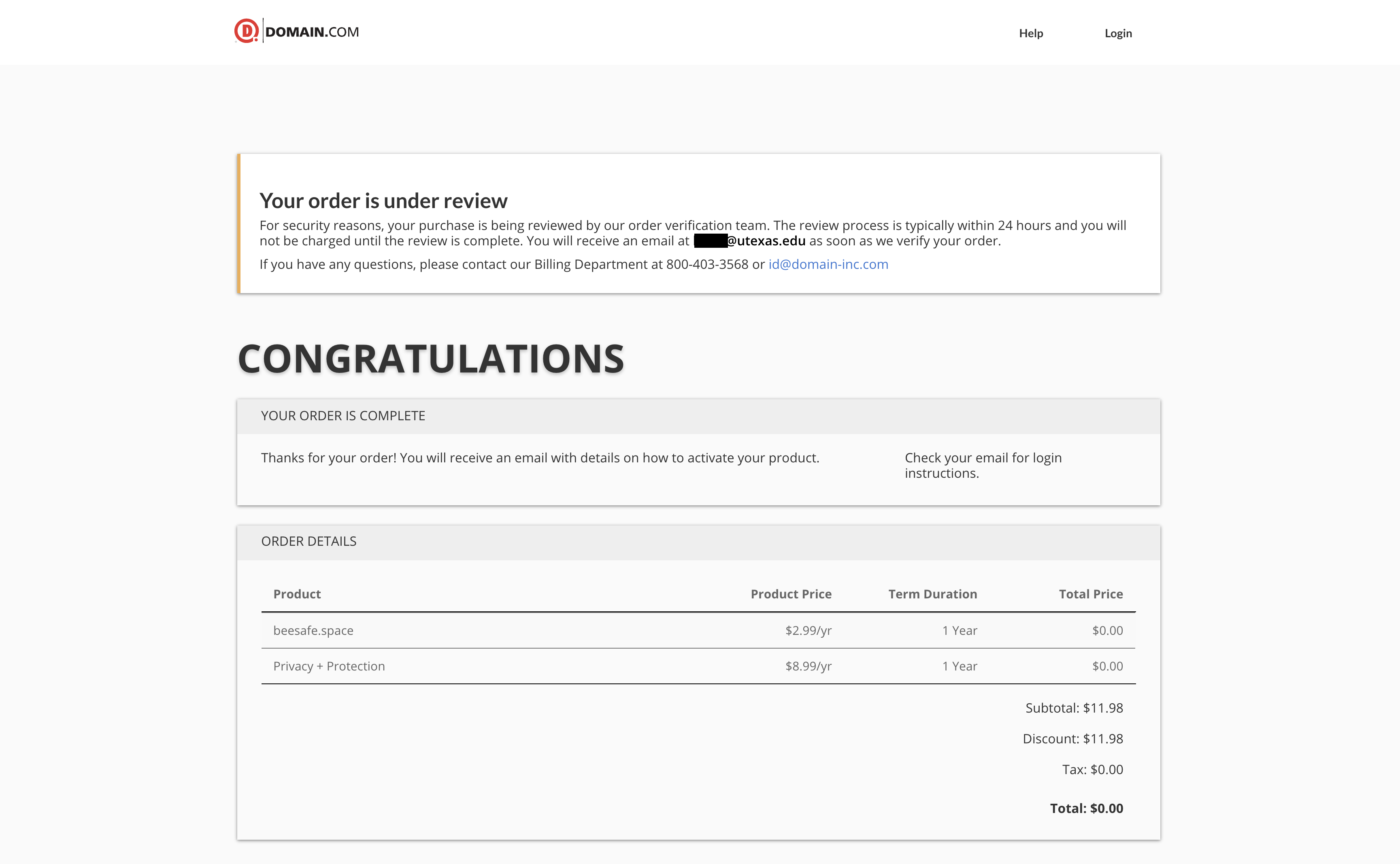This screenshot has width=1400, height=864.
Task: Click the Billing Department phone number 800-403-3568
Action: tap(706, 264)
